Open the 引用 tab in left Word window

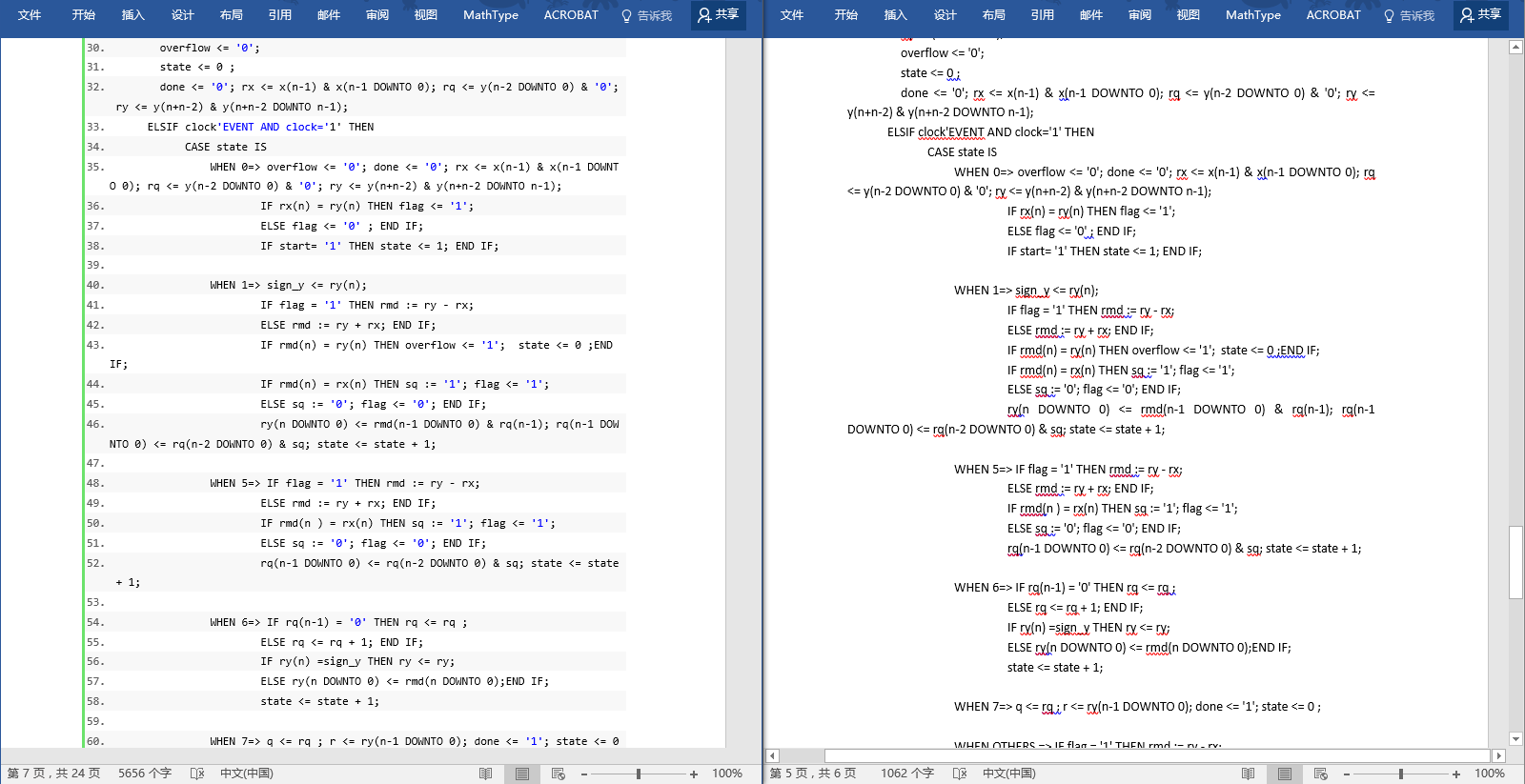[x=279, y=15]
